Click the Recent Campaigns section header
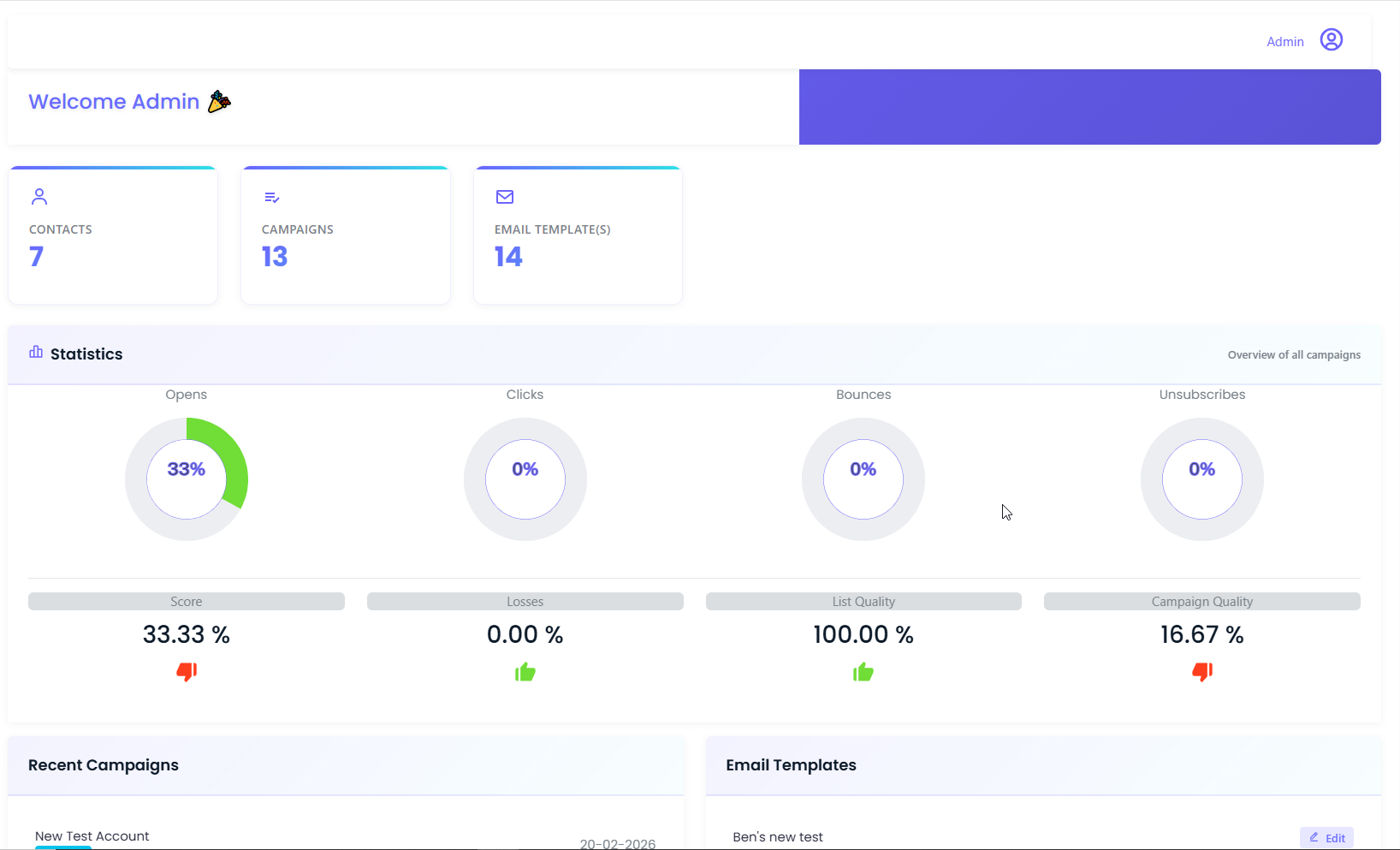 [103, 765]
